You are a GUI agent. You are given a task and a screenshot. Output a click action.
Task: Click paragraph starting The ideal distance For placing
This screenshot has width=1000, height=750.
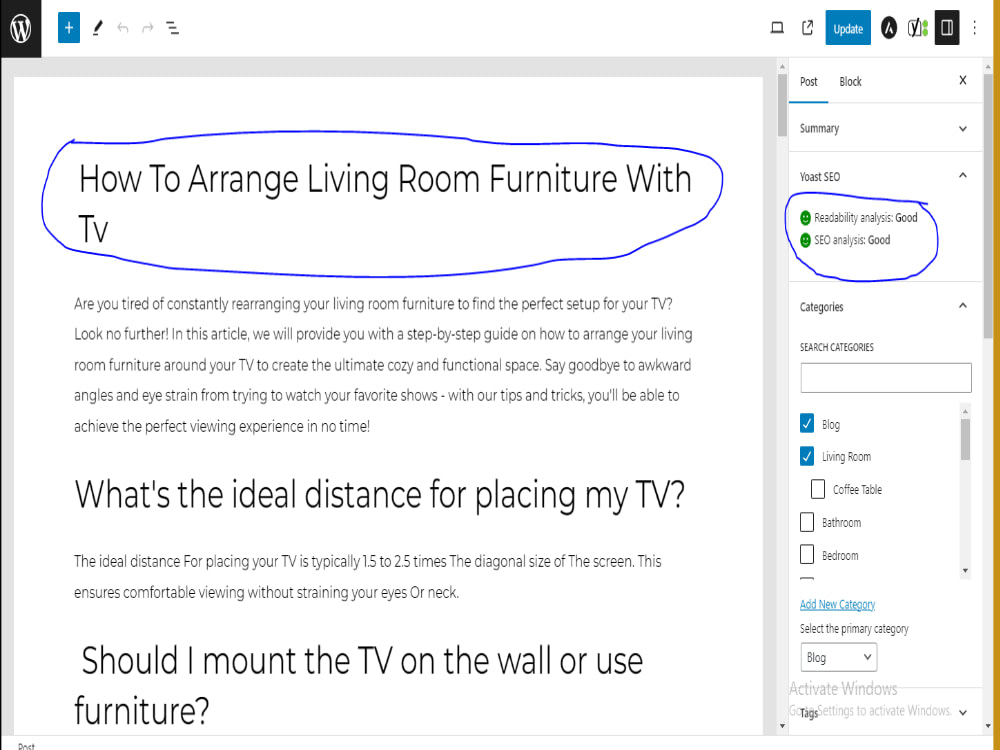coord(368,577)
